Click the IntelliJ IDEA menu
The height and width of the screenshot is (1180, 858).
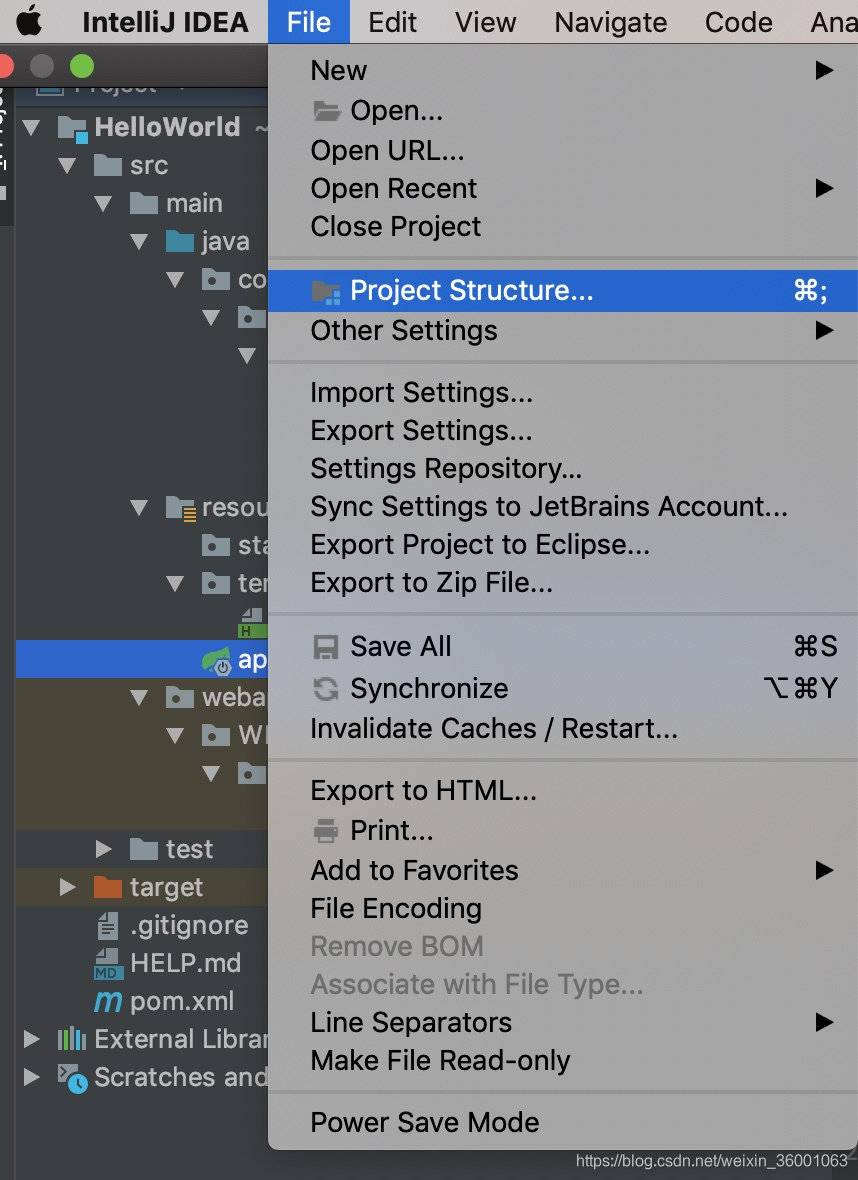click(165, 22)
